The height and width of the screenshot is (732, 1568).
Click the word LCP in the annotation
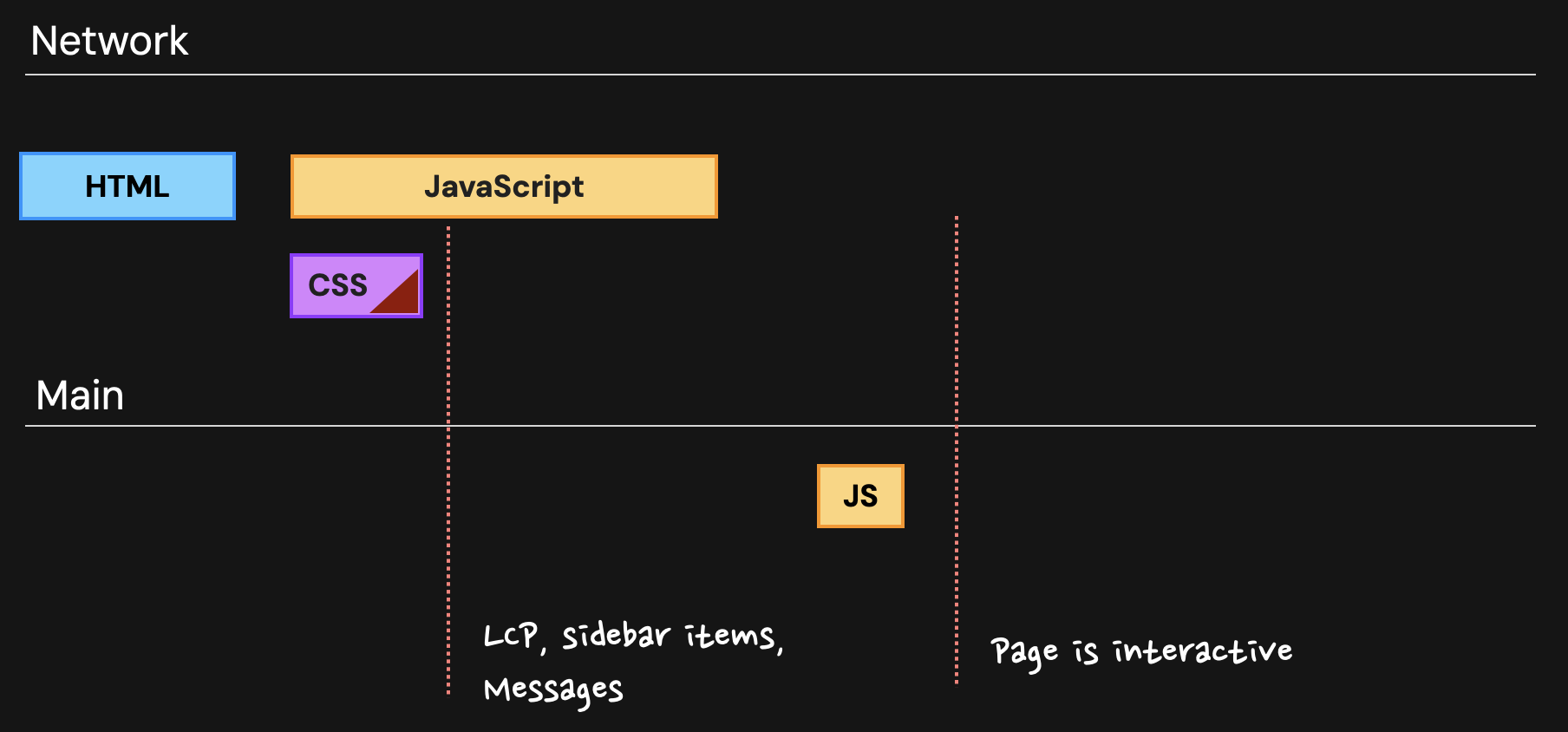[x=510, y=636]
